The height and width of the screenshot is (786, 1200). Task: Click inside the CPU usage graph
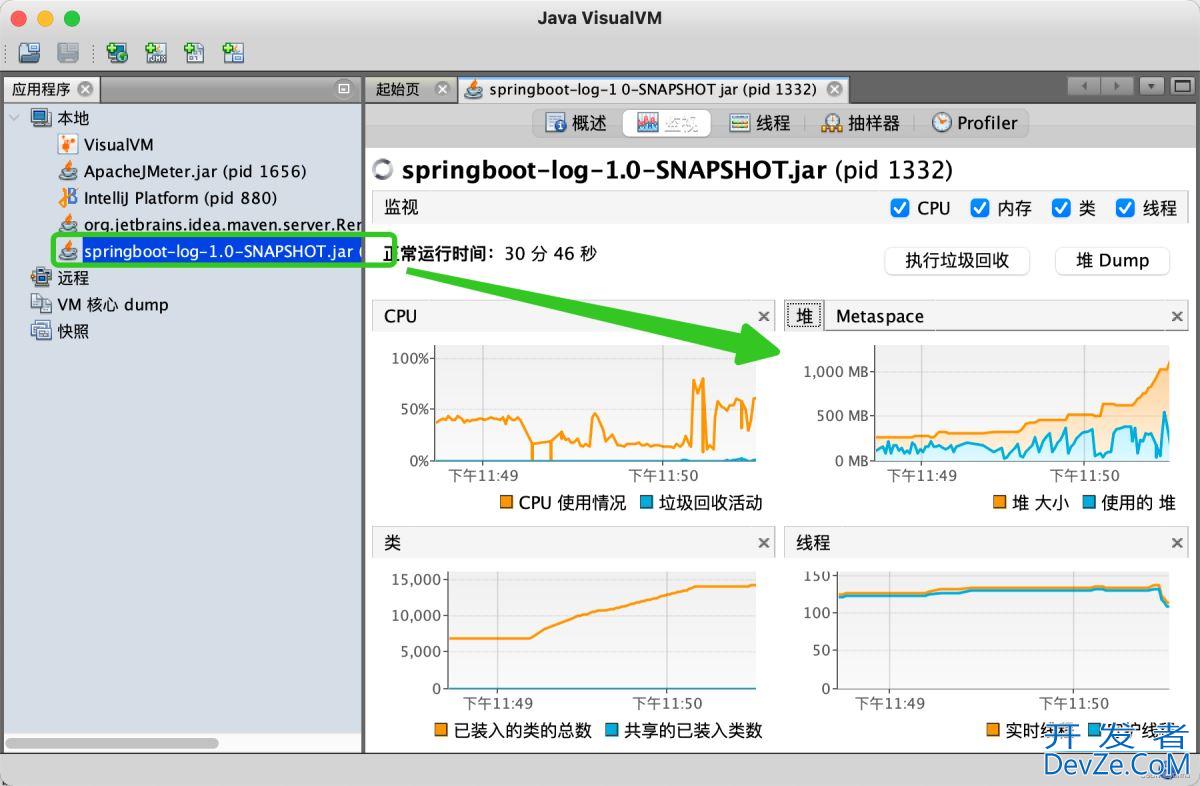(x=595, y=403)
